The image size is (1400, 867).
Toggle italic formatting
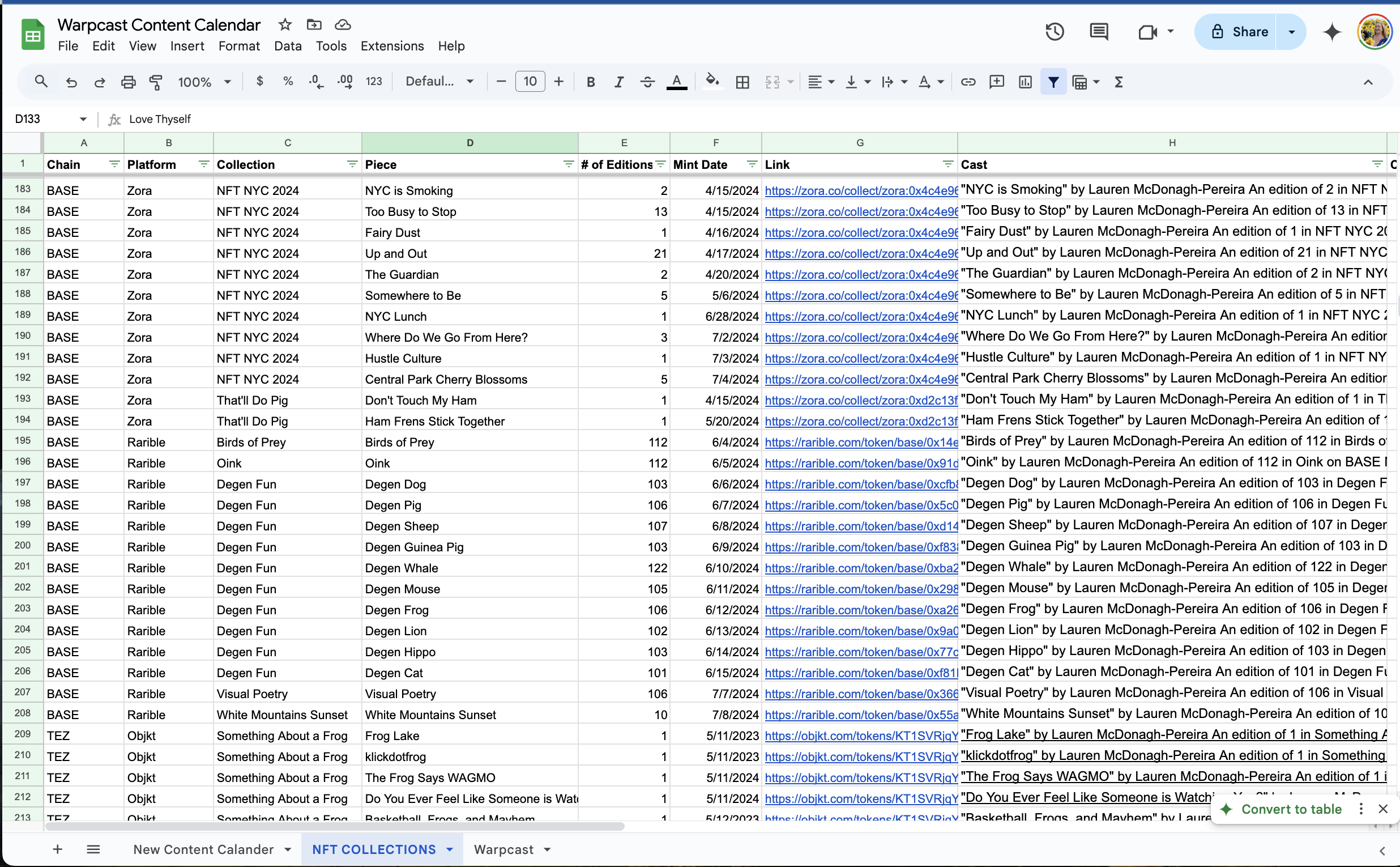pos(618,82)
